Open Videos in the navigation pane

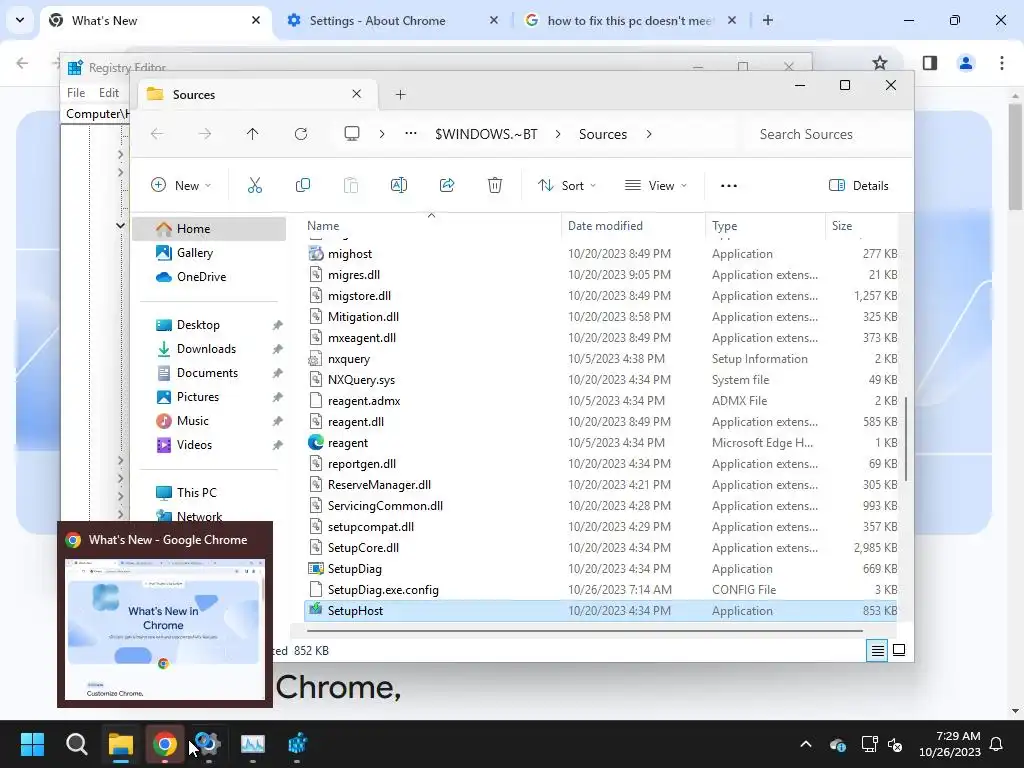[x=209, y=445]
